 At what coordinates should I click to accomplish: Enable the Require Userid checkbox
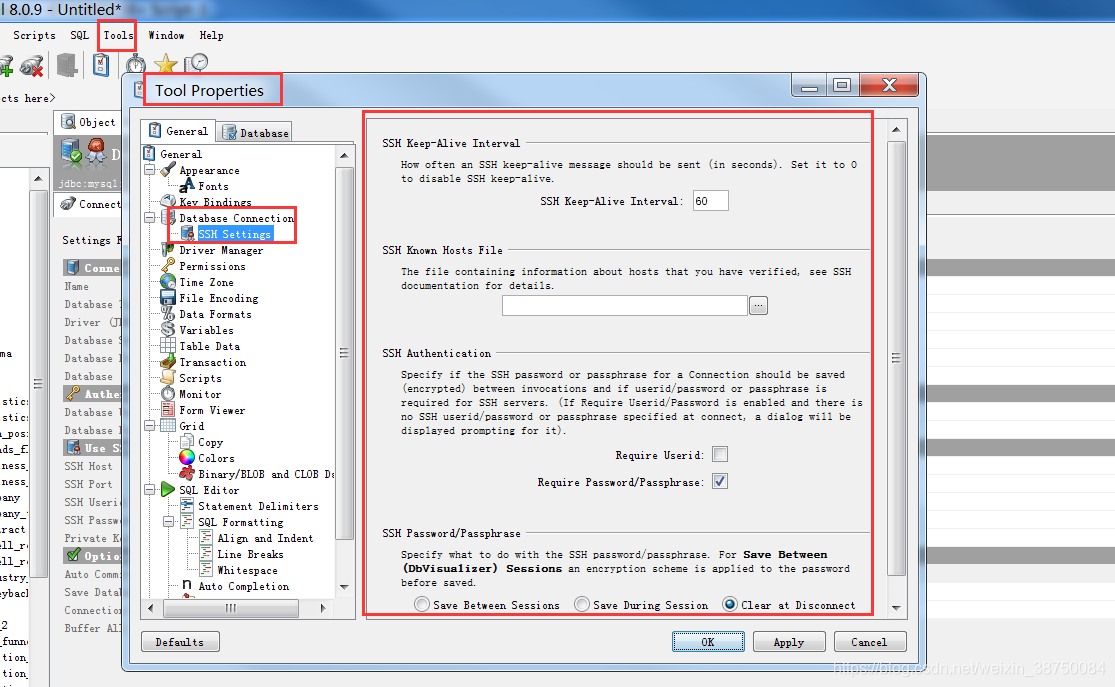point(719,454)
